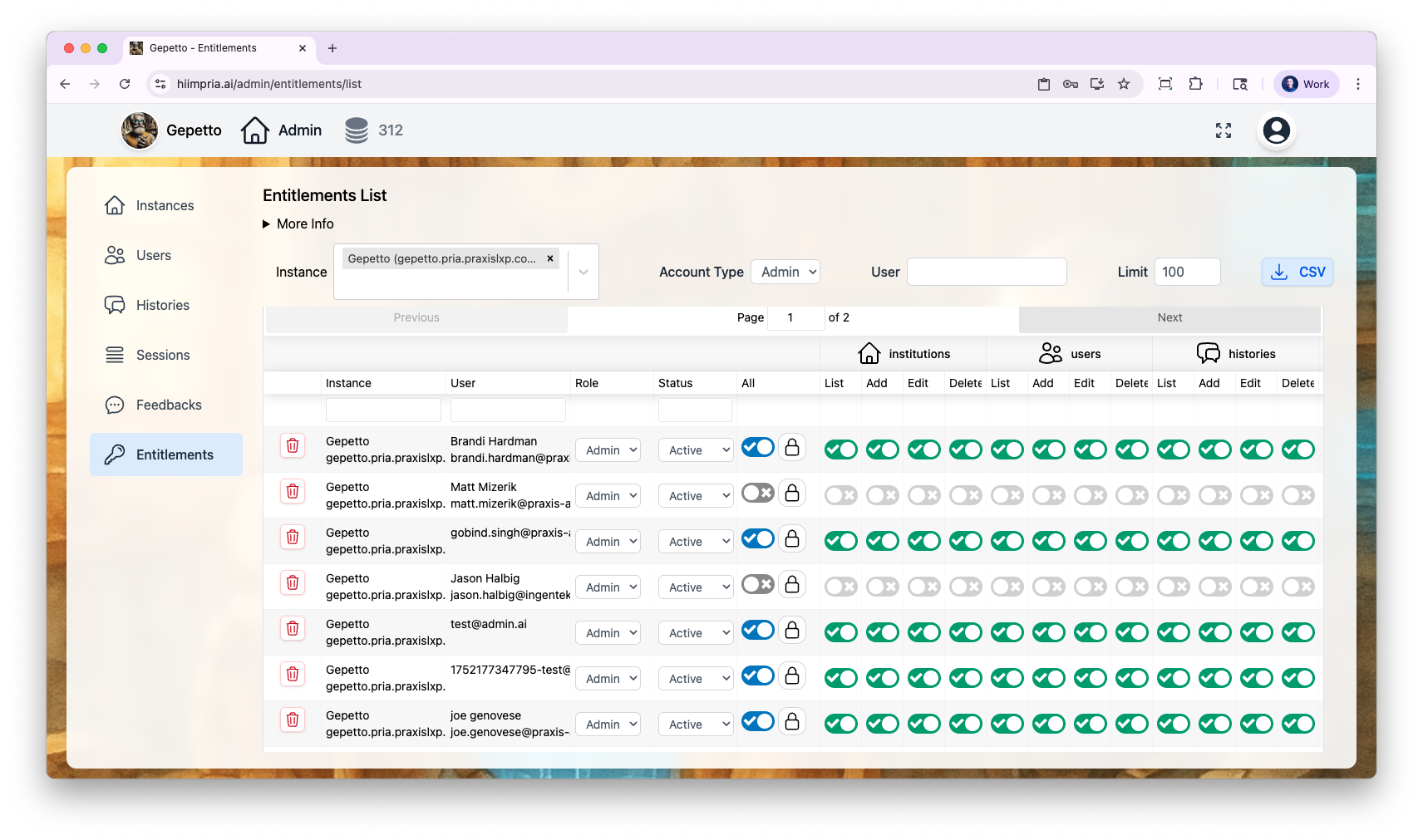
Task: Click the User filter input field
Action: (987, 272)
